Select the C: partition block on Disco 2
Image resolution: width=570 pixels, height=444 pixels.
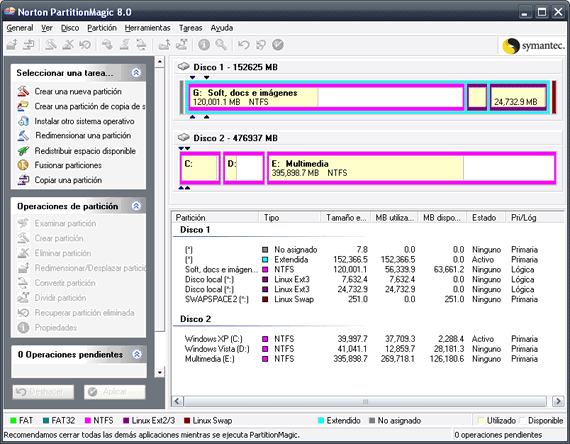tap(200, 168)
